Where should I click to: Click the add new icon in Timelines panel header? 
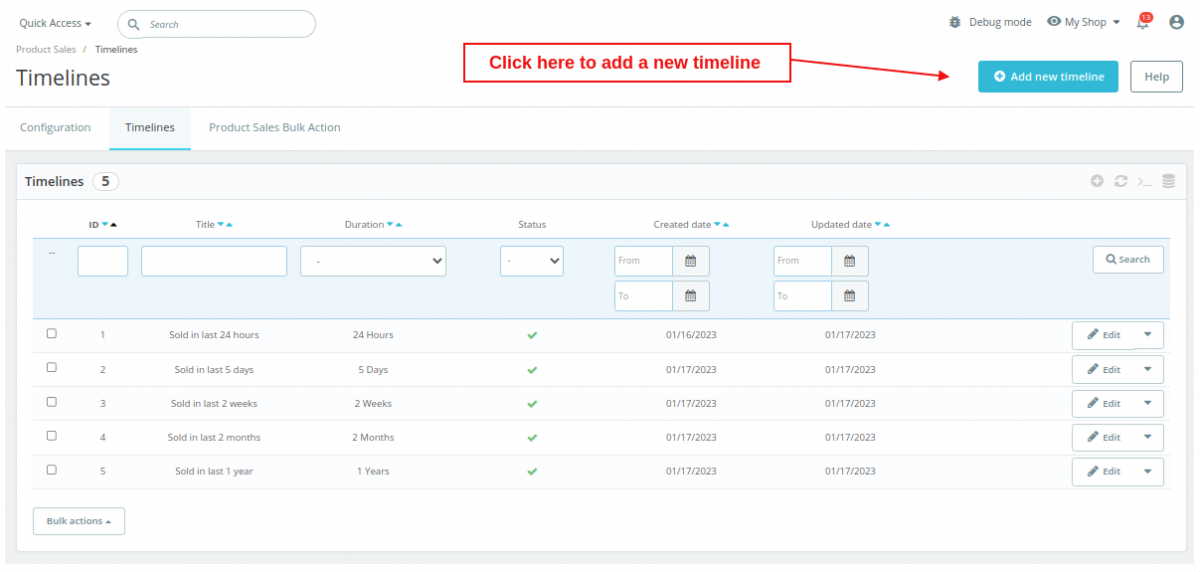1097,181
